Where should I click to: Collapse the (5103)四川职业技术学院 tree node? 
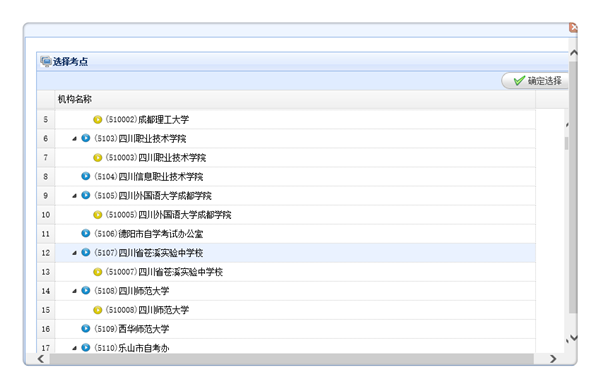pyautogui.click(x=75, y=139)
